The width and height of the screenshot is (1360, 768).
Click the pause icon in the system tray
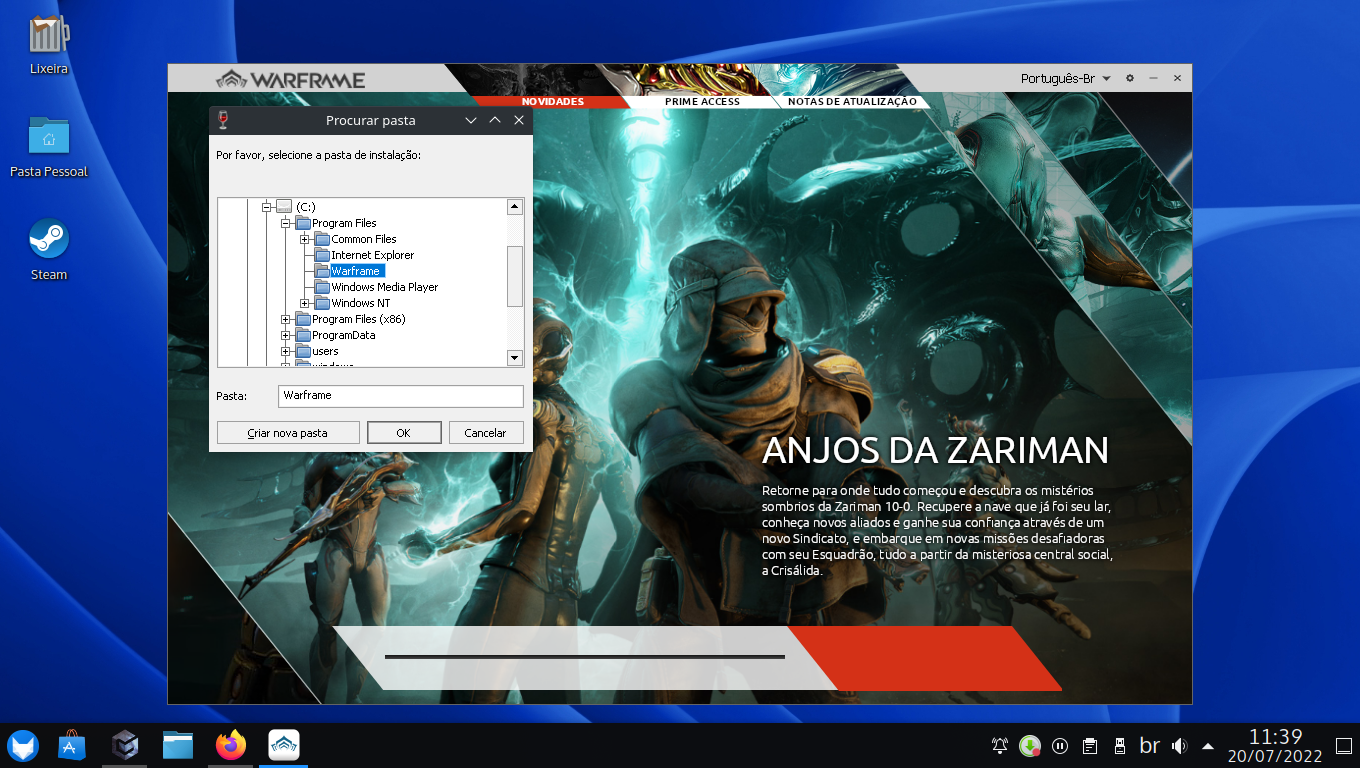(x=1060, y=746)
